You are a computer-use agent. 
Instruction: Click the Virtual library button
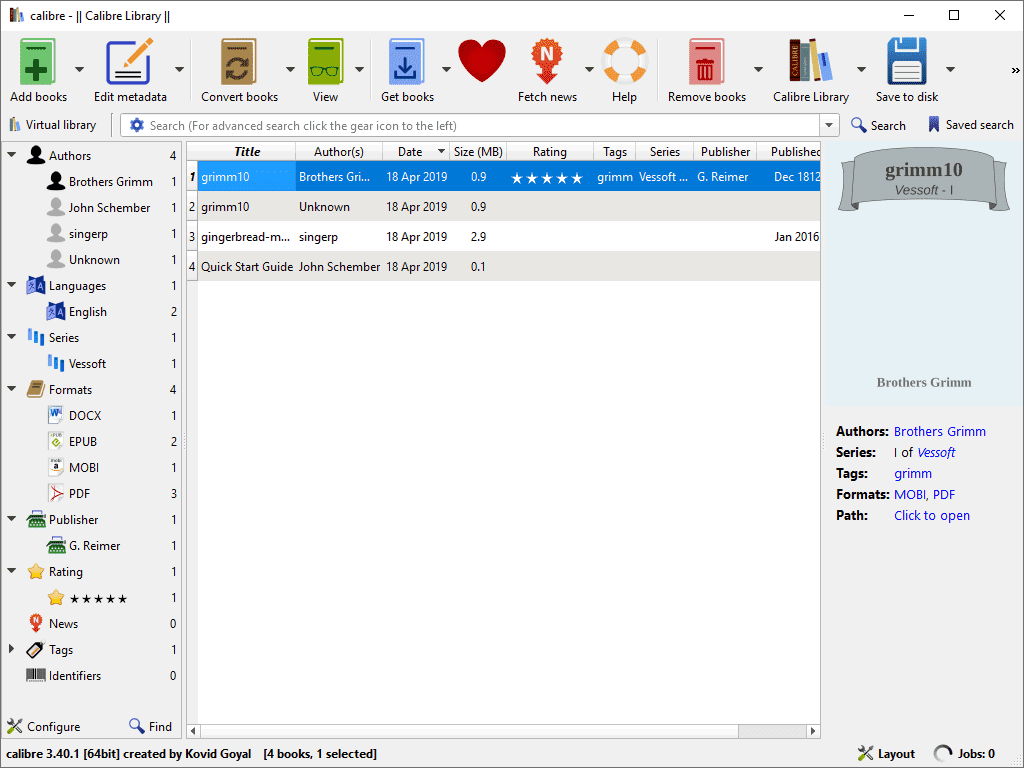tap(53, 125)
